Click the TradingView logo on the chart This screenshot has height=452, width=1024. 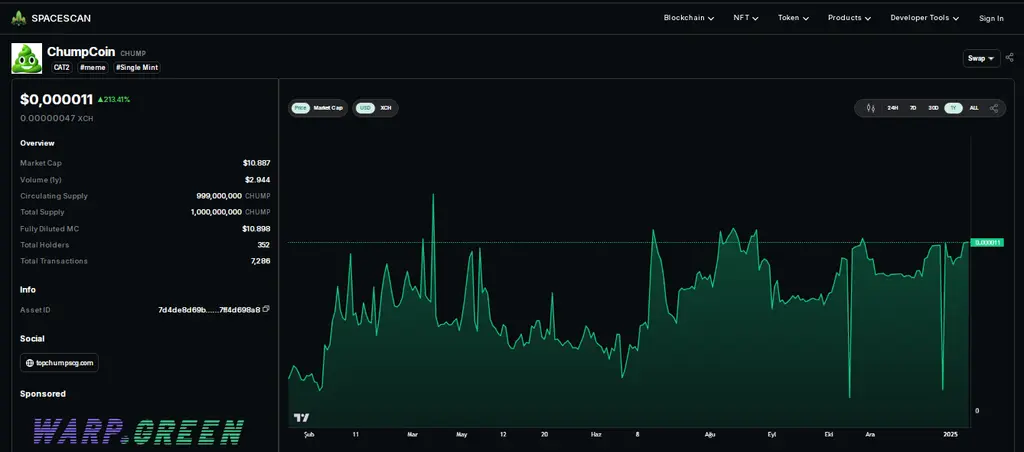tap(301, 417)
